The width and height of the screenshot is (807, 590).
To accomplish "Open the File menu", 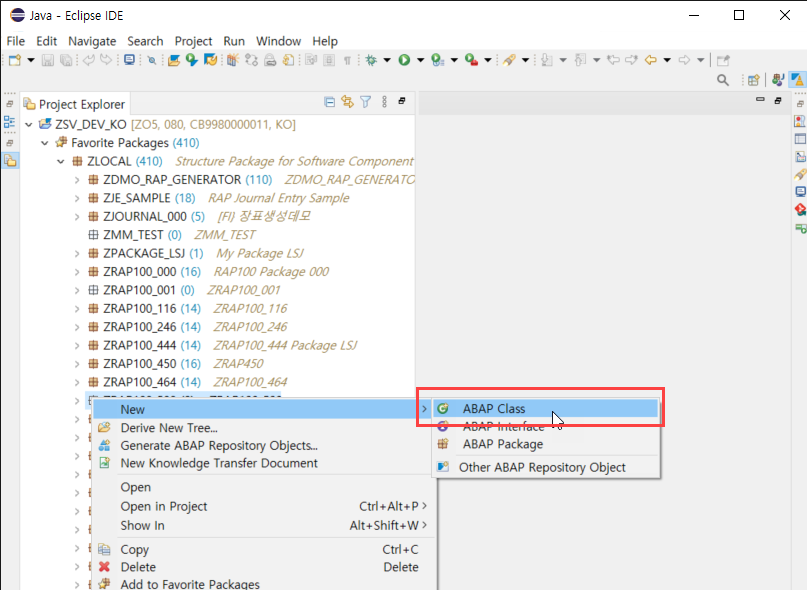I will (15, 41).
